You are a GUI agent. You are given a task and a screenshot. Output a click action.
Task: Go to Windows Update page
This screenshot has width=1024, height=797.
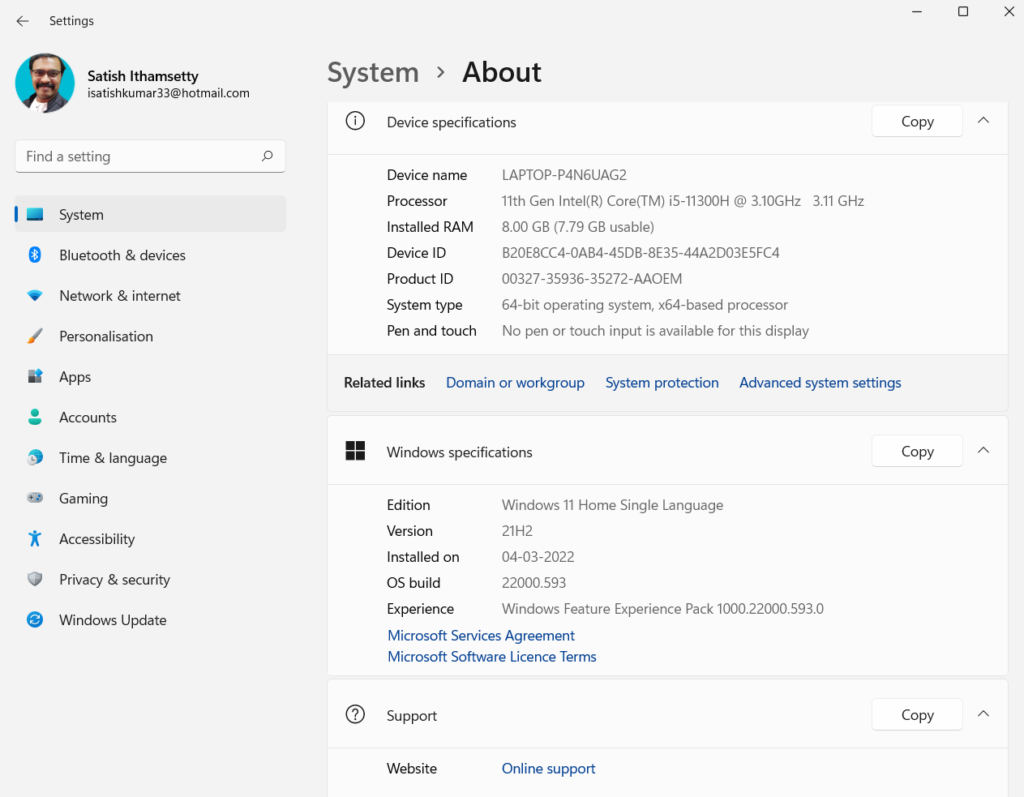click(x=150, y=619)
